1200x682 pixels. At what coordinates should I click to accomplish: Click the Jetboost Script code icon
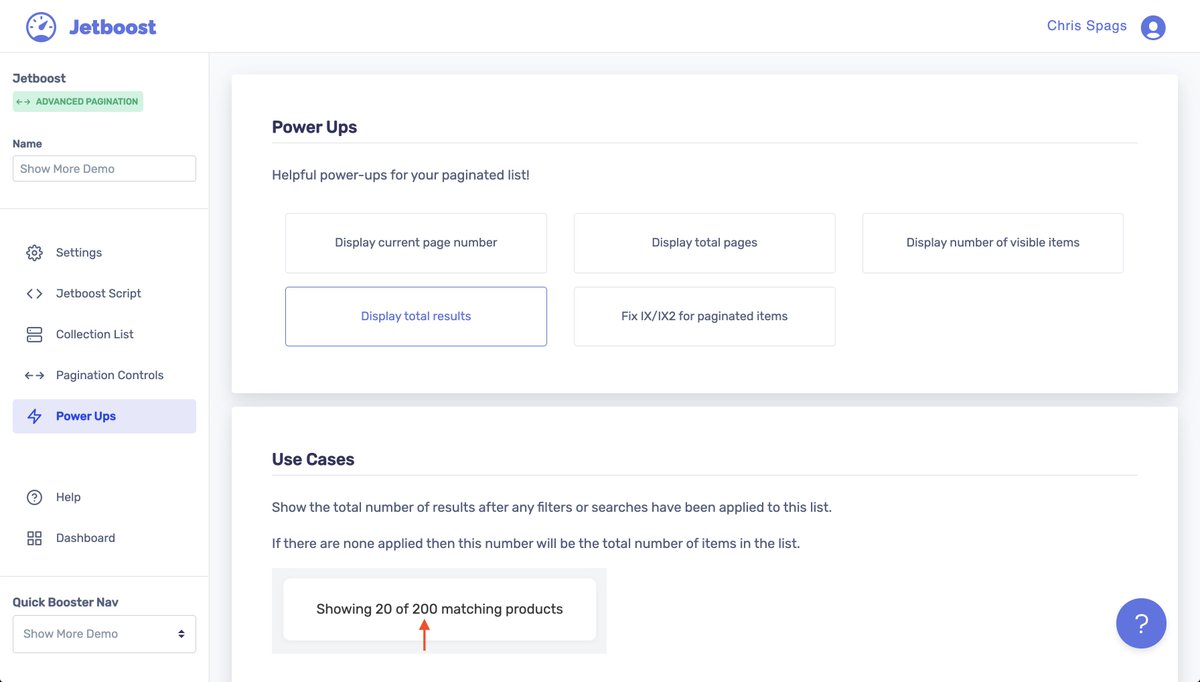tap(34, 294)
